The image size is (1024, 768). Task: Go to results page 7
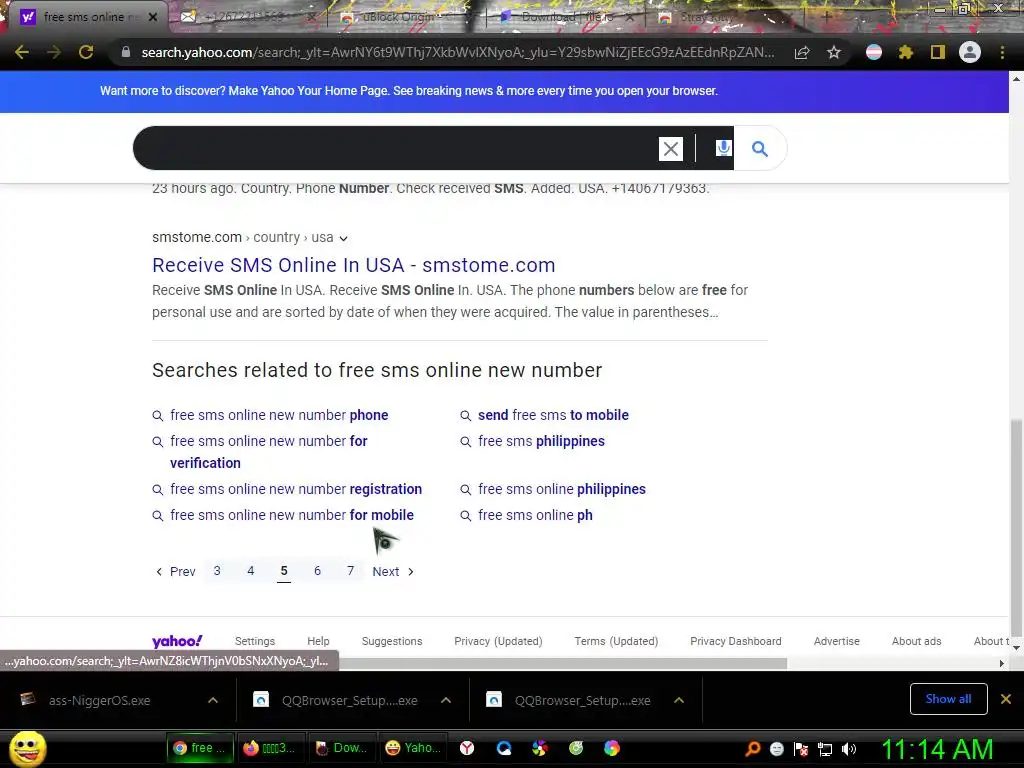pos(351,571)
